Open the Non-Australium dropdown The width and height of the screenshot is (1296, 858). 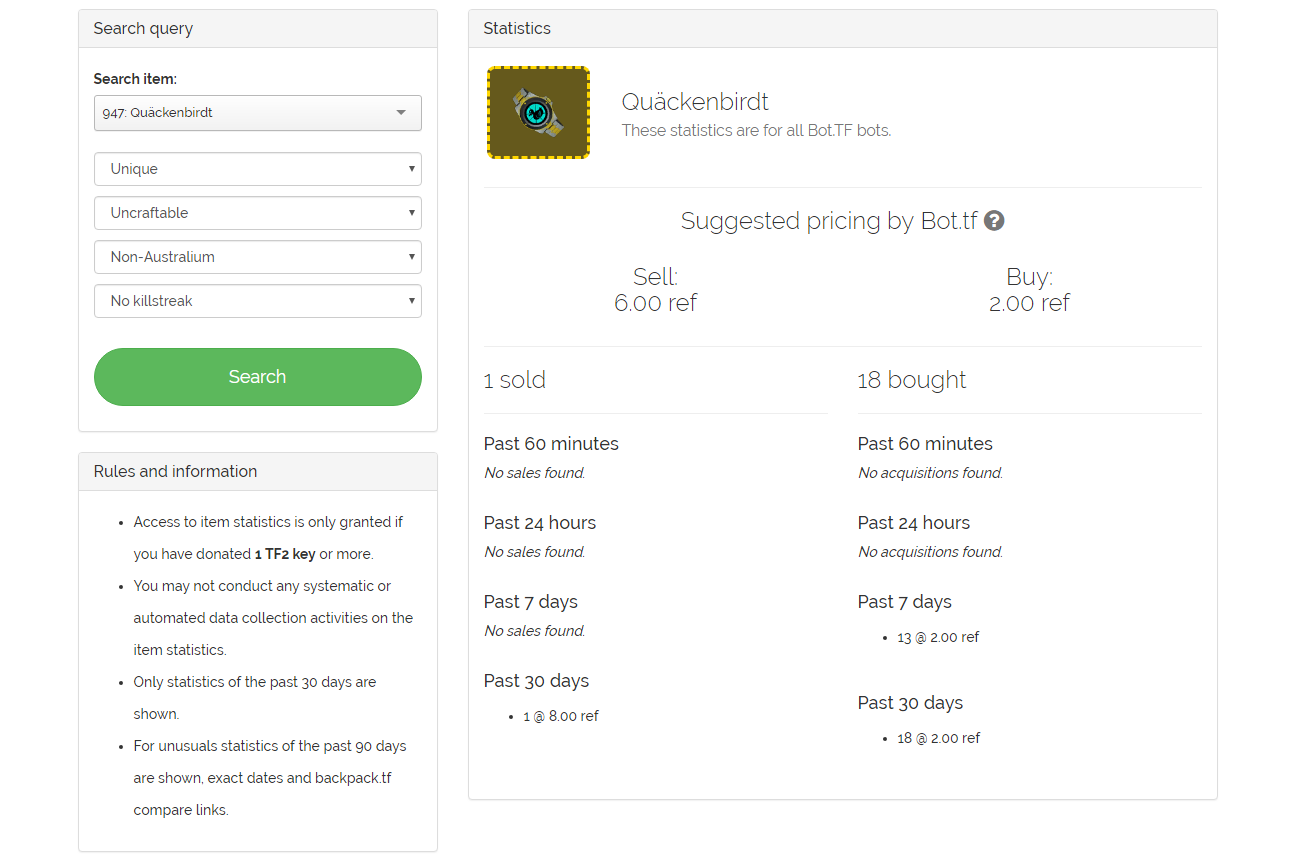(x=258, y=257)
